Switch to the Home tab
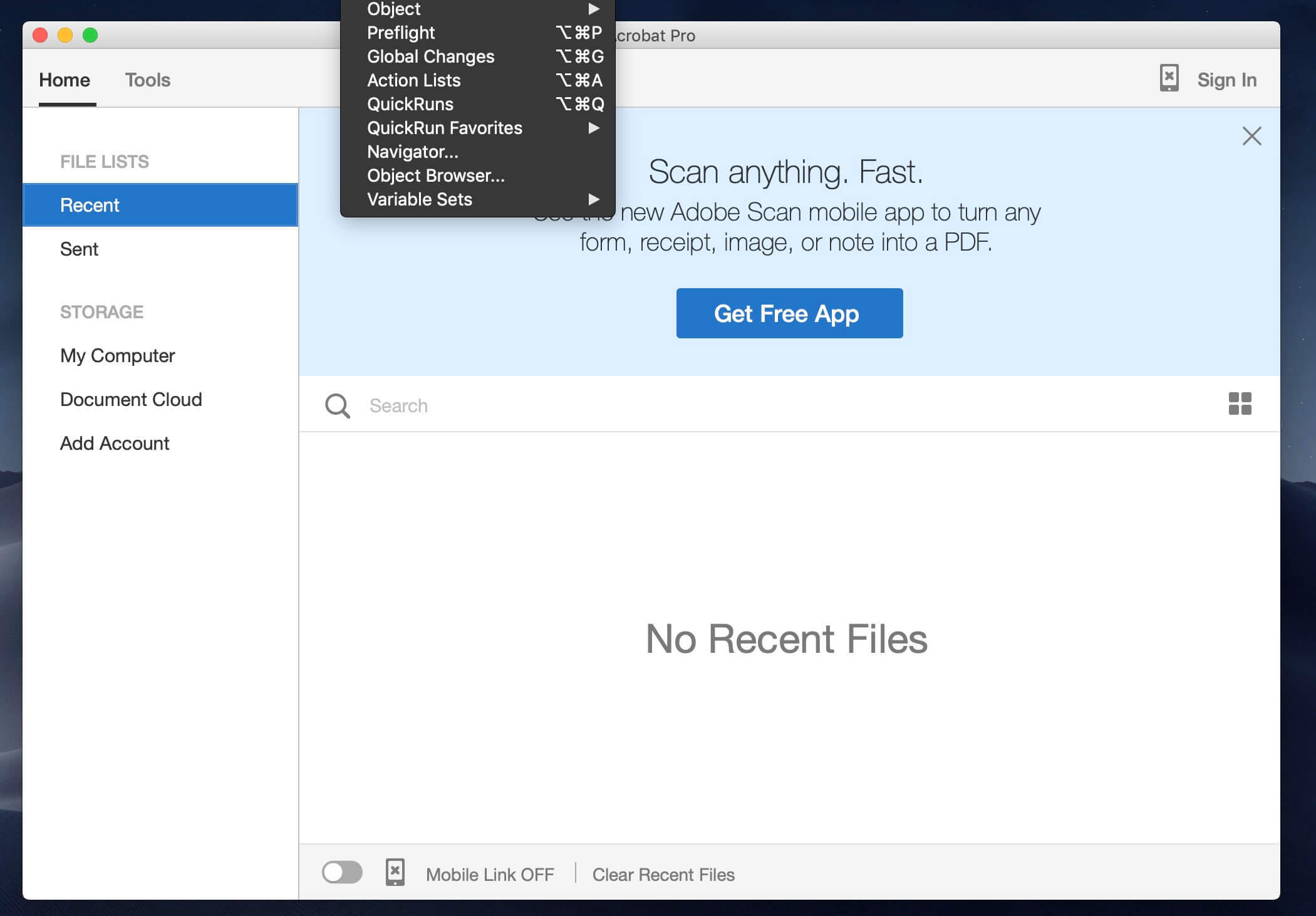 [65, 80]
